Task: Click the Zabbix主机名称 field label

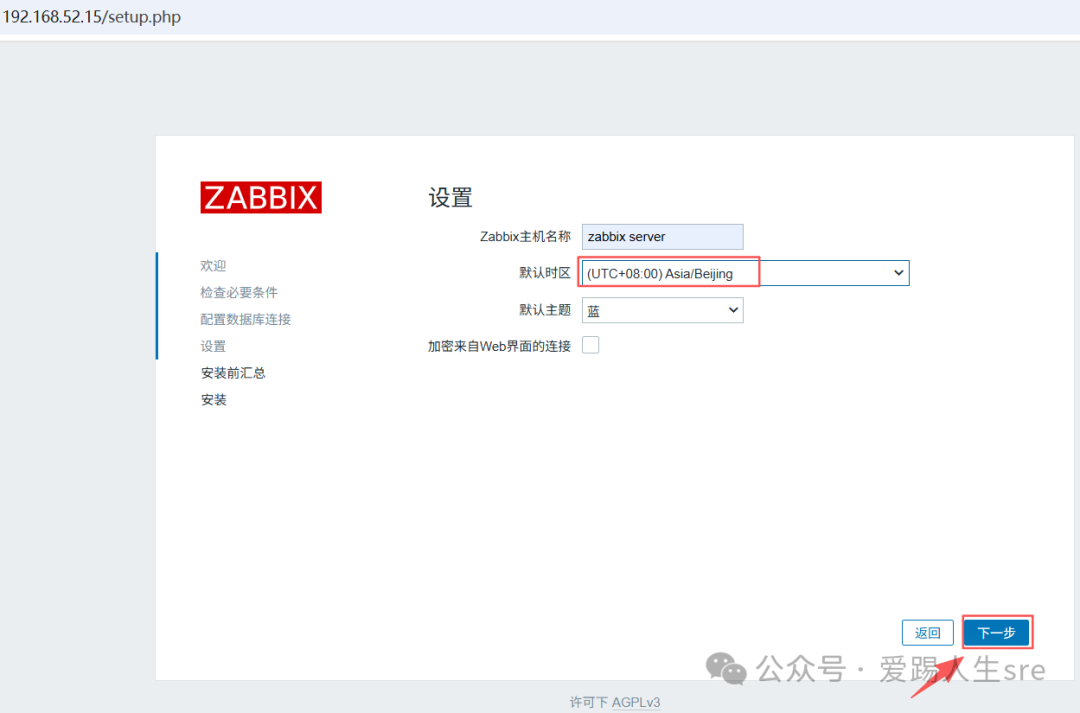Action: [525, 237]
